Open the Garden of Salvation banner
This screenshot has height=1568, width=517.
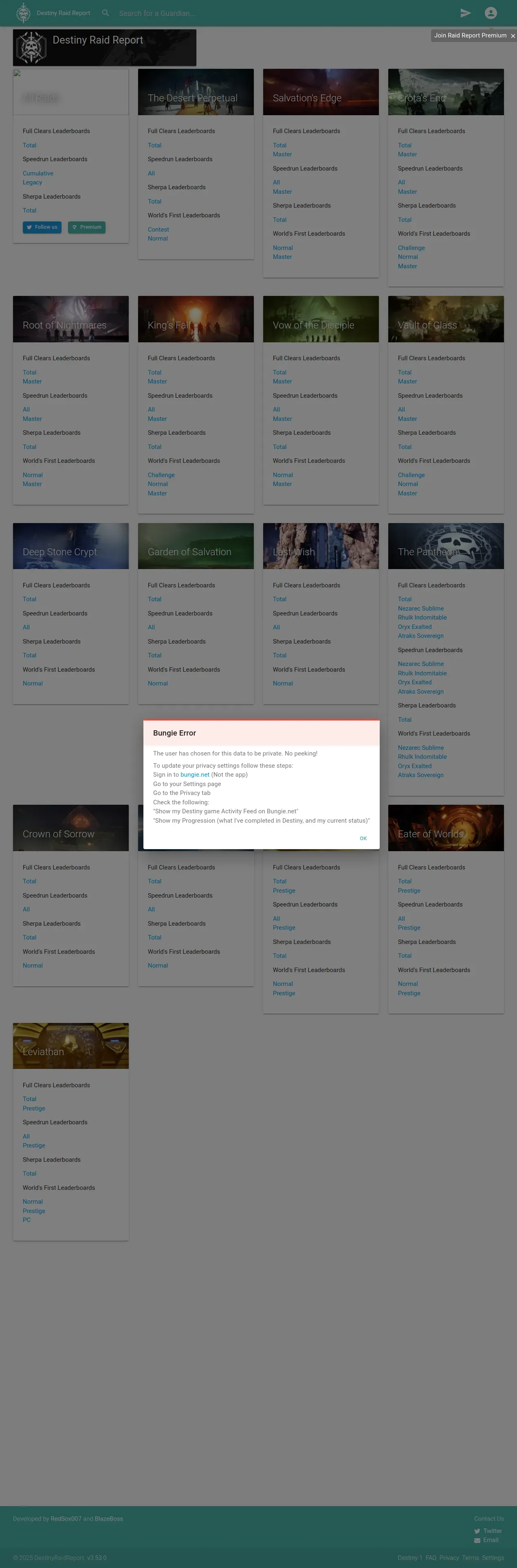pos(196,546)
